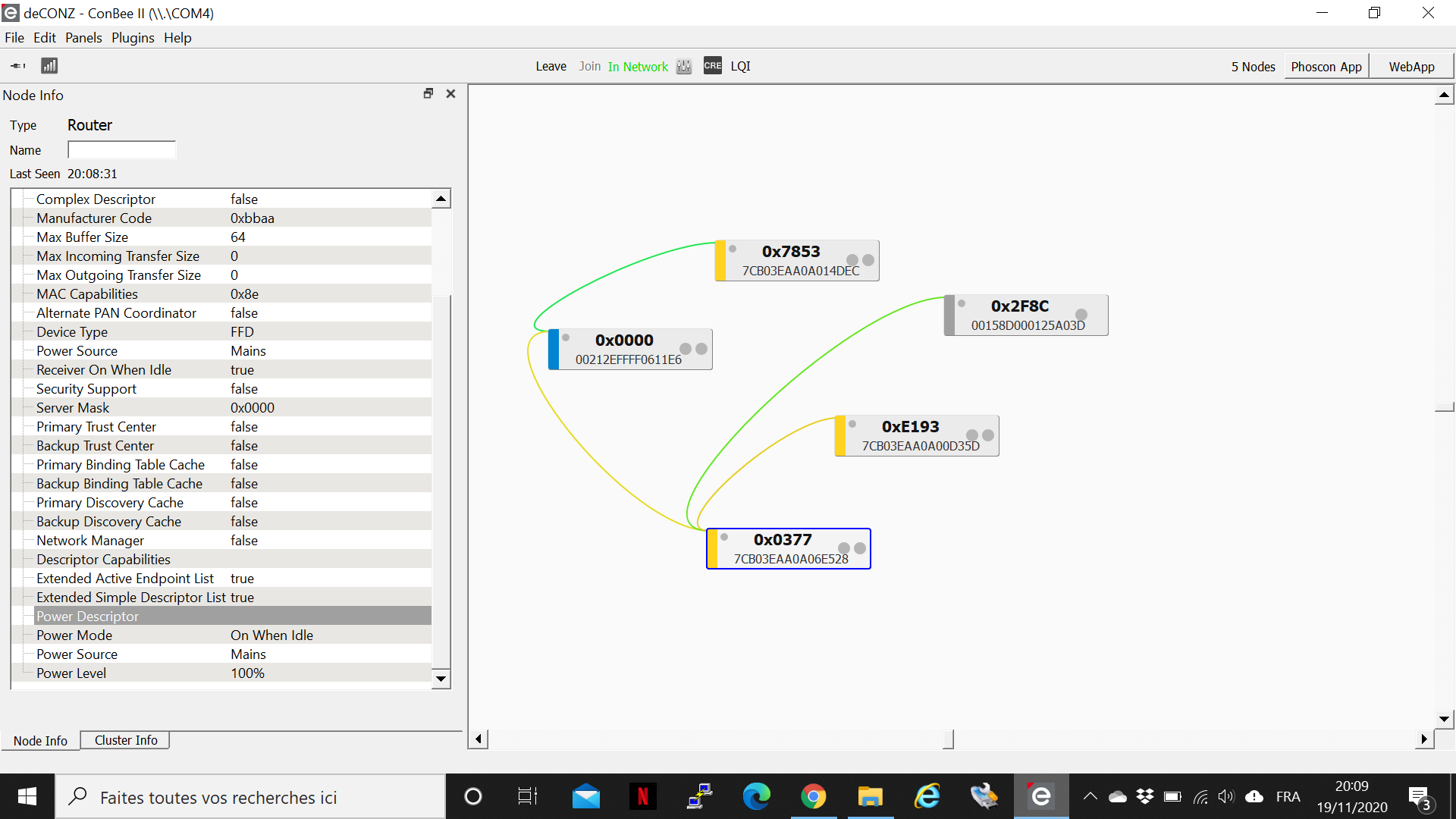This screenshot has height=819, width=1456.
Task: Click the Power Level 100% value
Action: pyautogui.click(x=247, y=673)
